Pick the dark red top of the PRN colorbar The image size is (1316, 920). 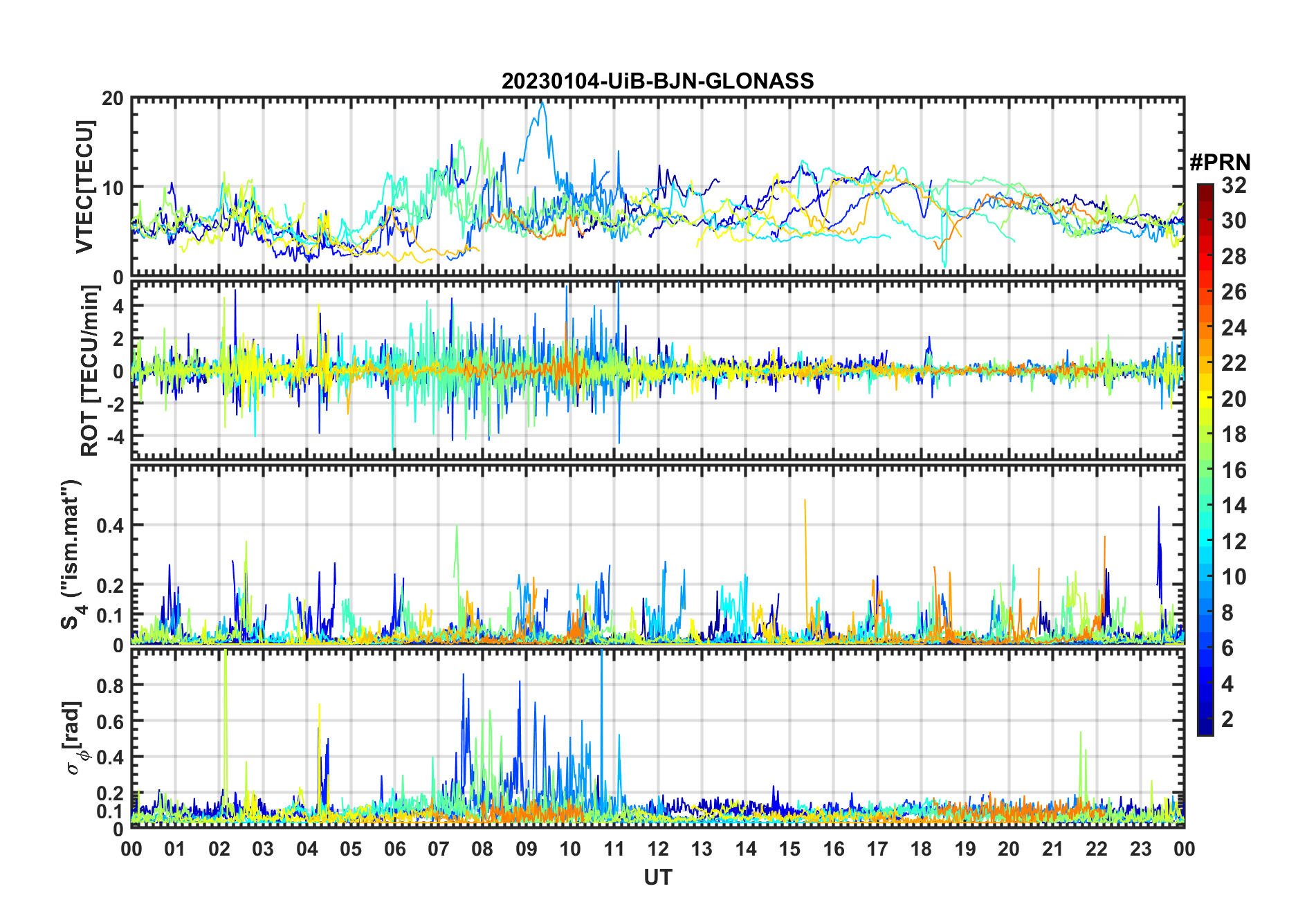pos(1205,190)
